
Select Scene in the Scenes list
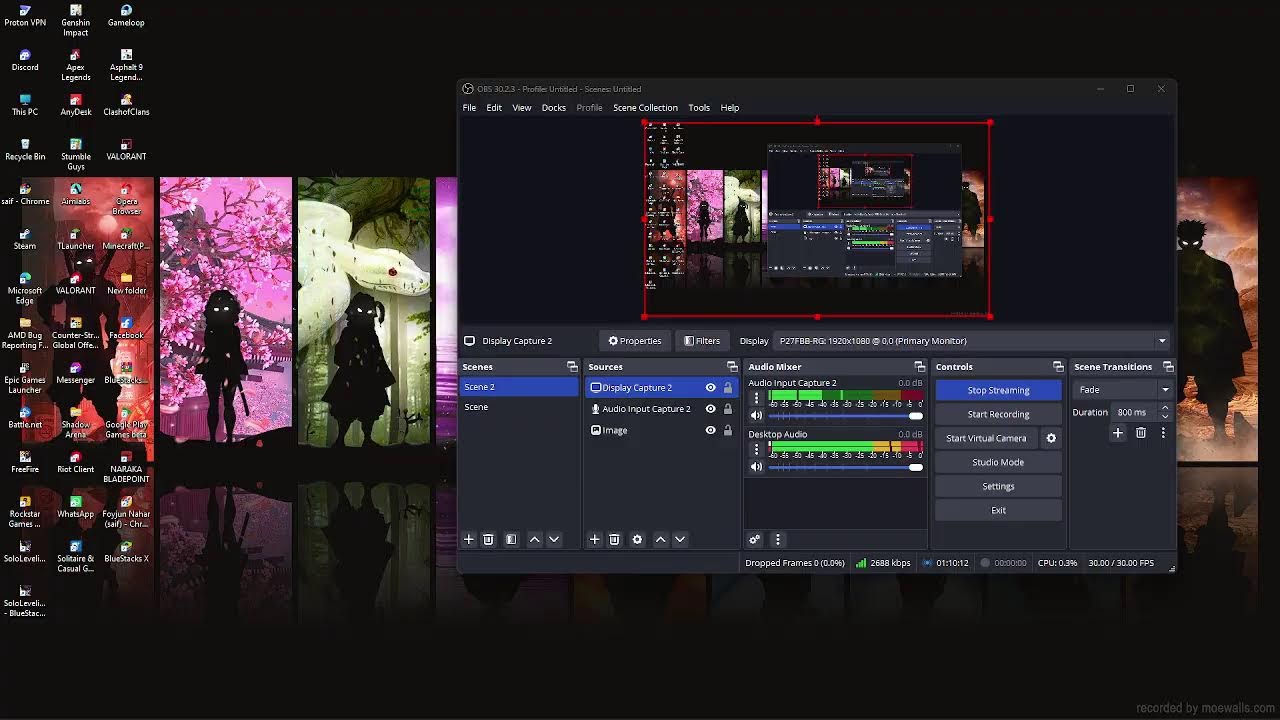(519, 407)
